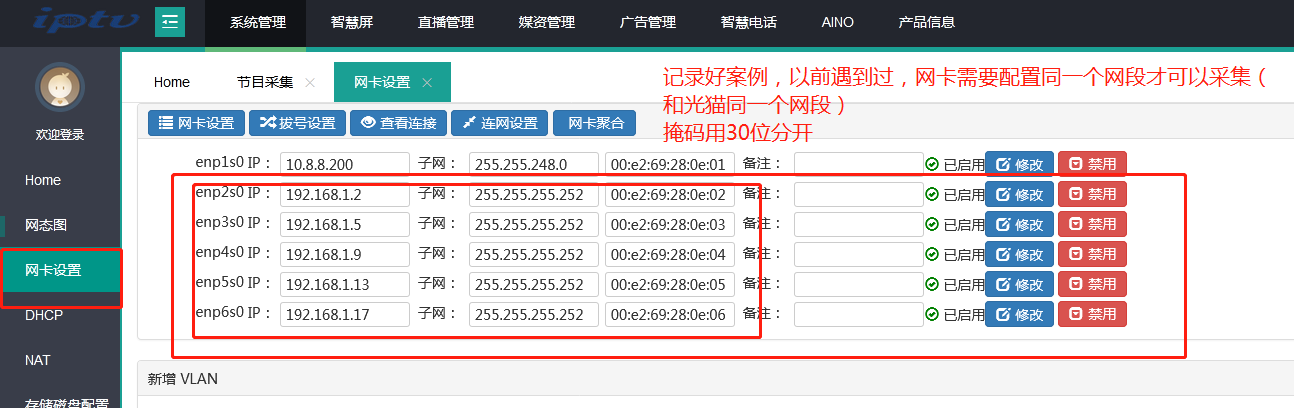Close the 节目采集 tab
Viewport: 1294px width, 408px height.
[310, 82]
